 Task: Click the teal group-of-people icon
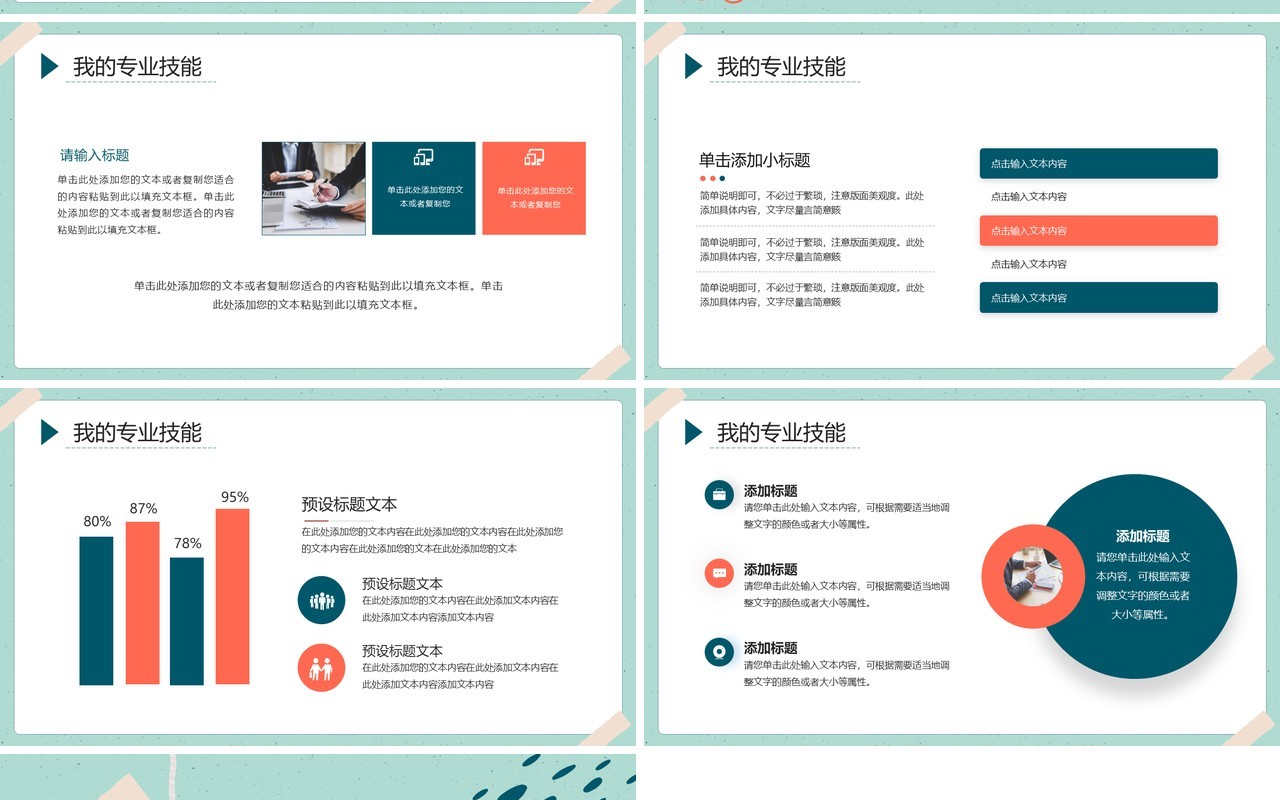(321, 600)
